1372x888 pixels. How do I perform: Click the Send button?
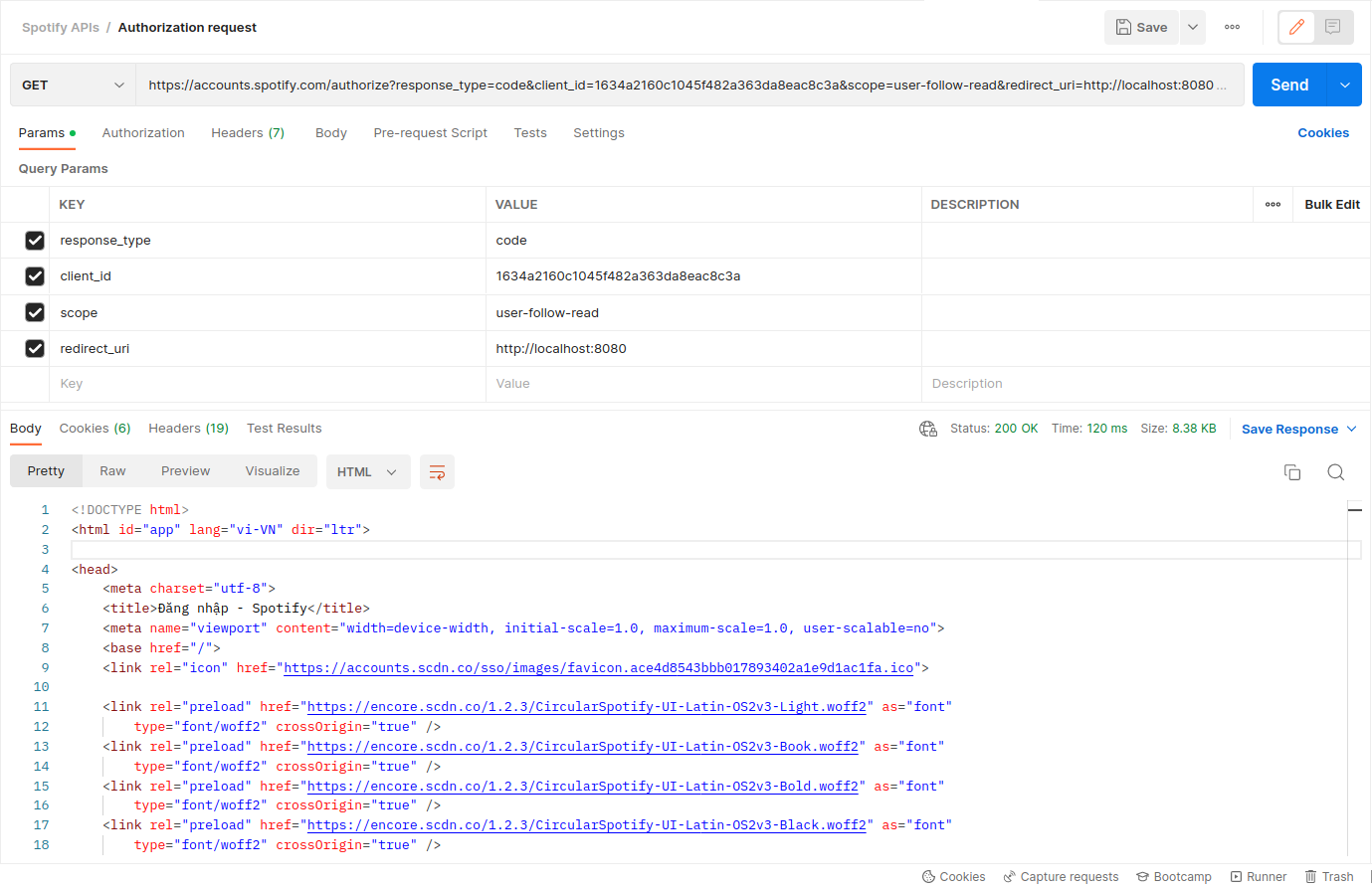[1290, 85]
